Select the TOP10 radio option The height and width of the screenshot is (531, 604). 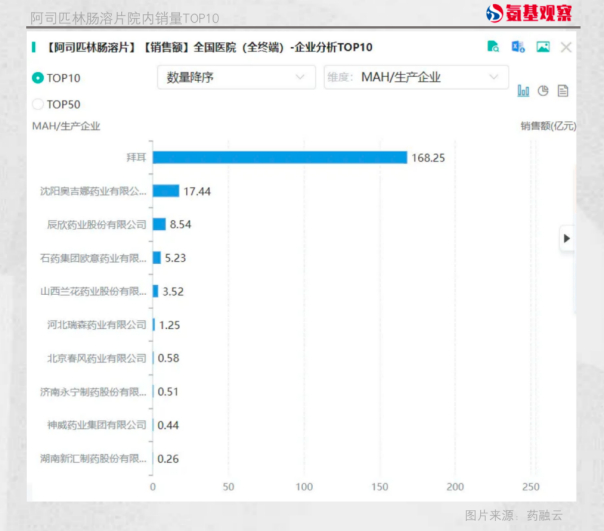38,78
